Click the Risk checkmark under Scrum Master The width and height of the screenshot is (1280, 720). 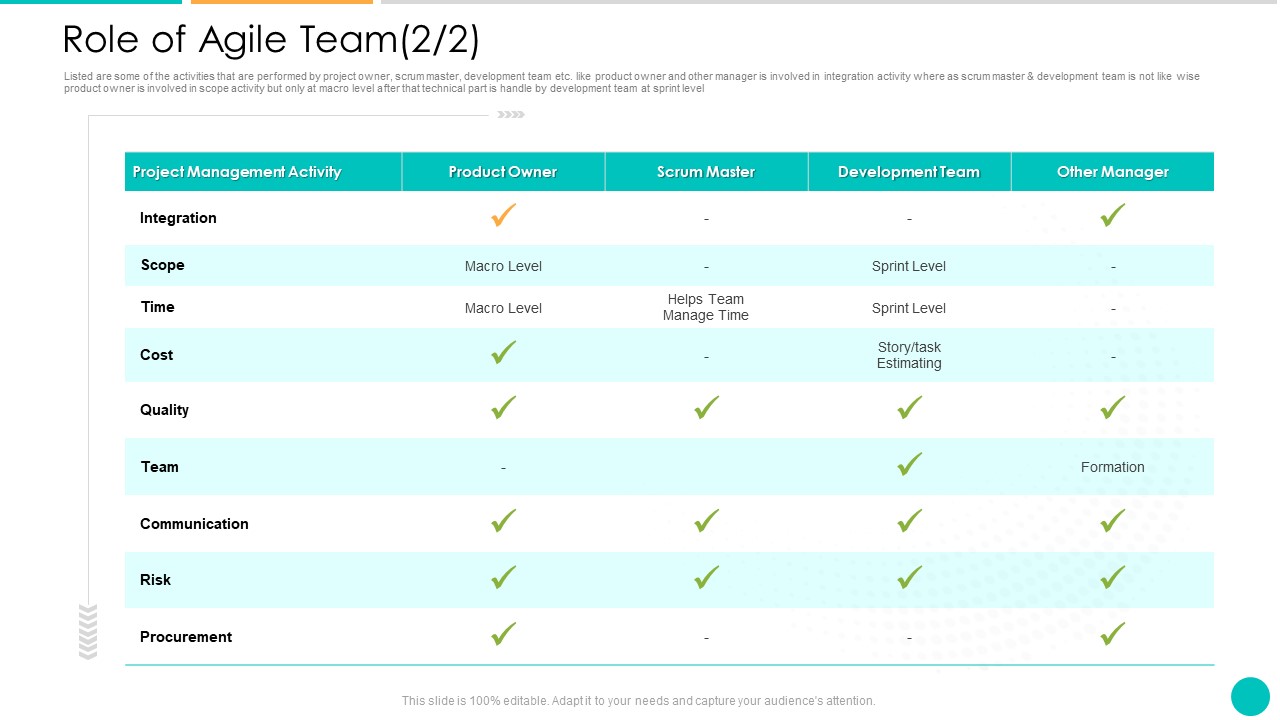[707, 577]
